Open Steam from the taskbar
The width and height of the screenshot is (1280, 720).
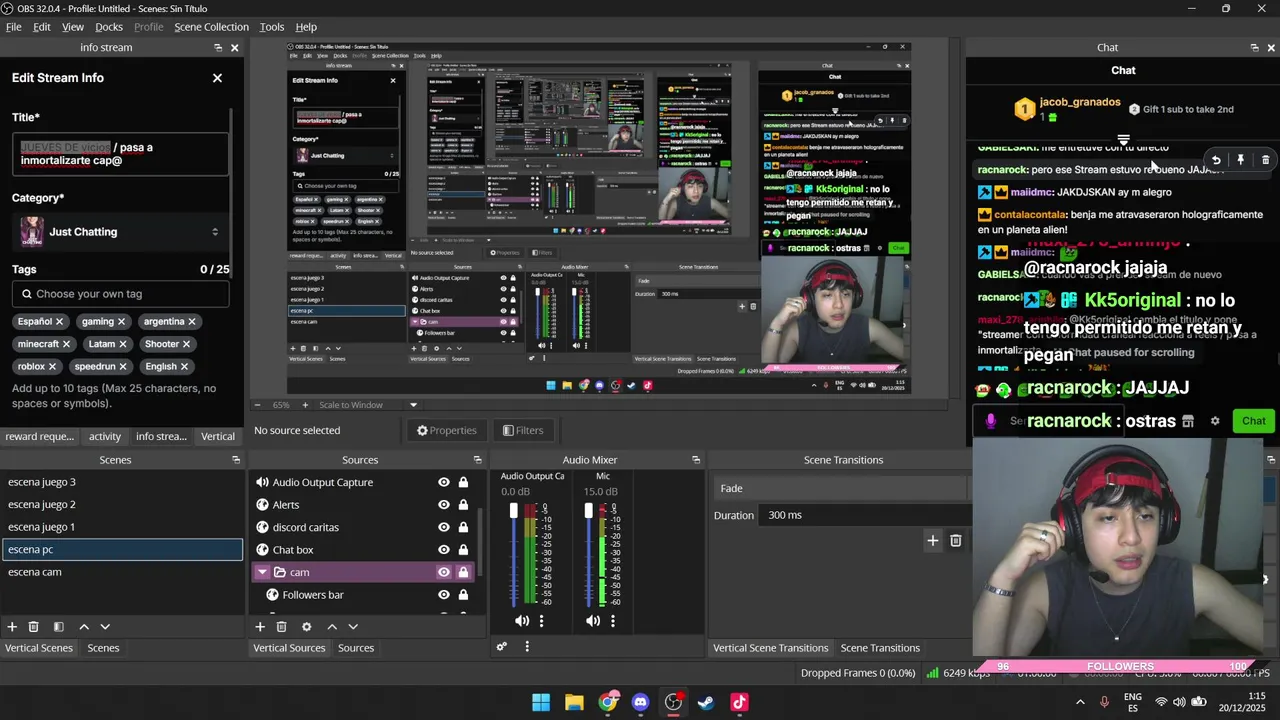[x=706, y=702]
